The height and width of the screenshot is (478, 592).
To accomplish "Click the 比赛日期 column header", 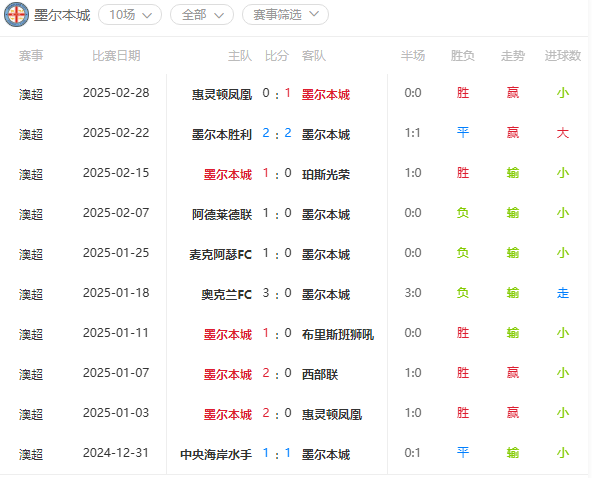I will (x=116, y=56).
